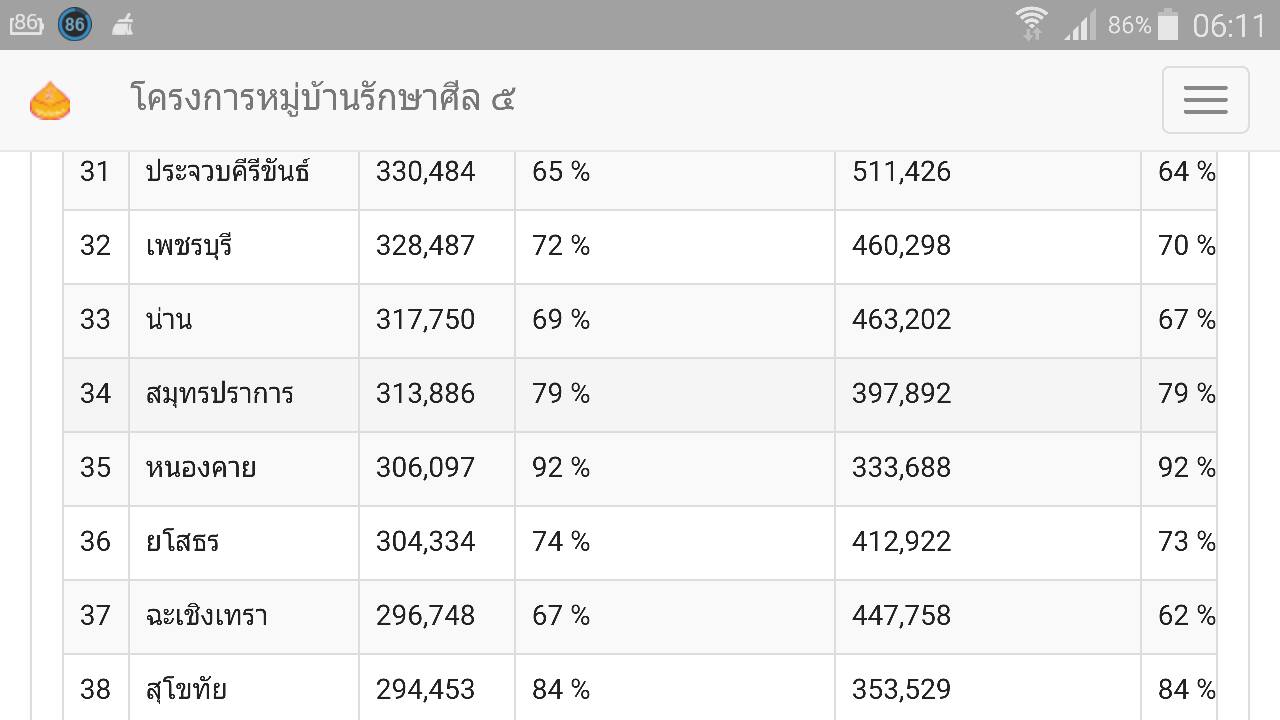This screenshot has height=720, width=1280.
Task: Select the สุโขทัย province cell
Action: (244, 687)
